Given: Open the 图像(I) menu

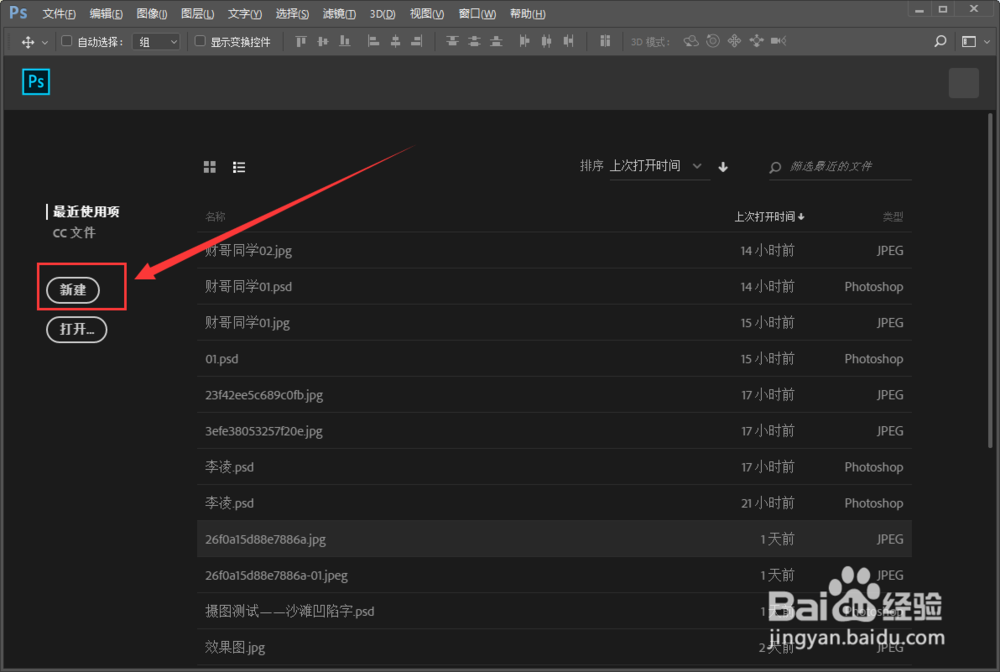Looking at the screenshot, I should click(152, 13).
